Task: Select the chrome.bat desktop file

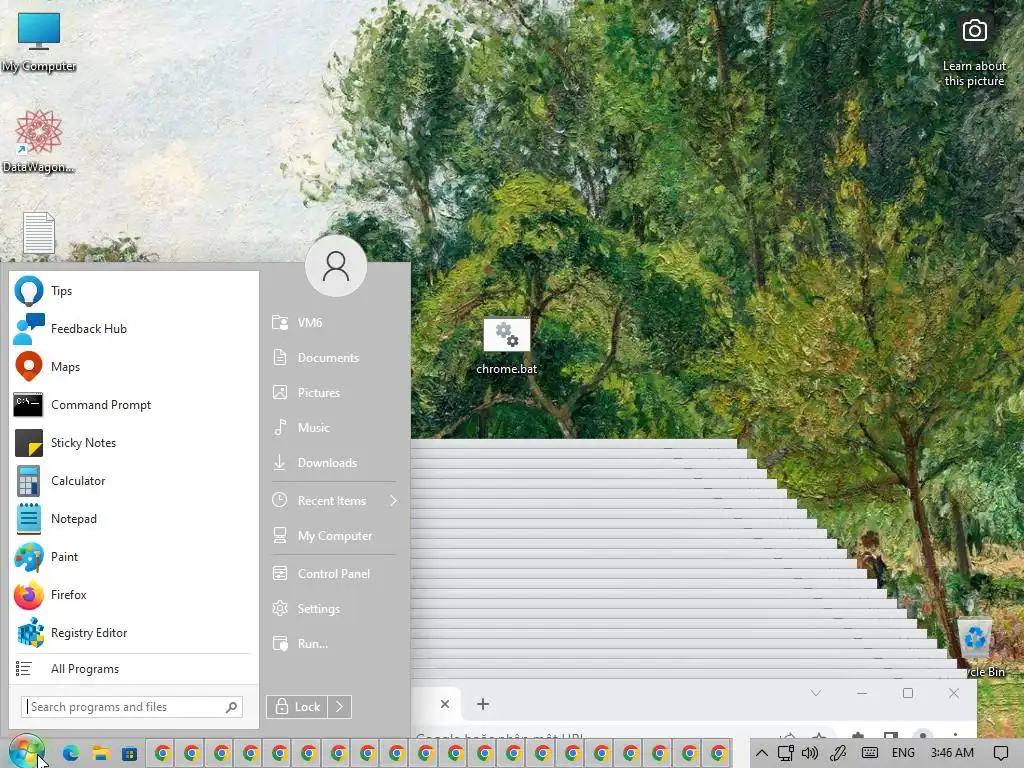Action: [x=506, y=347]
